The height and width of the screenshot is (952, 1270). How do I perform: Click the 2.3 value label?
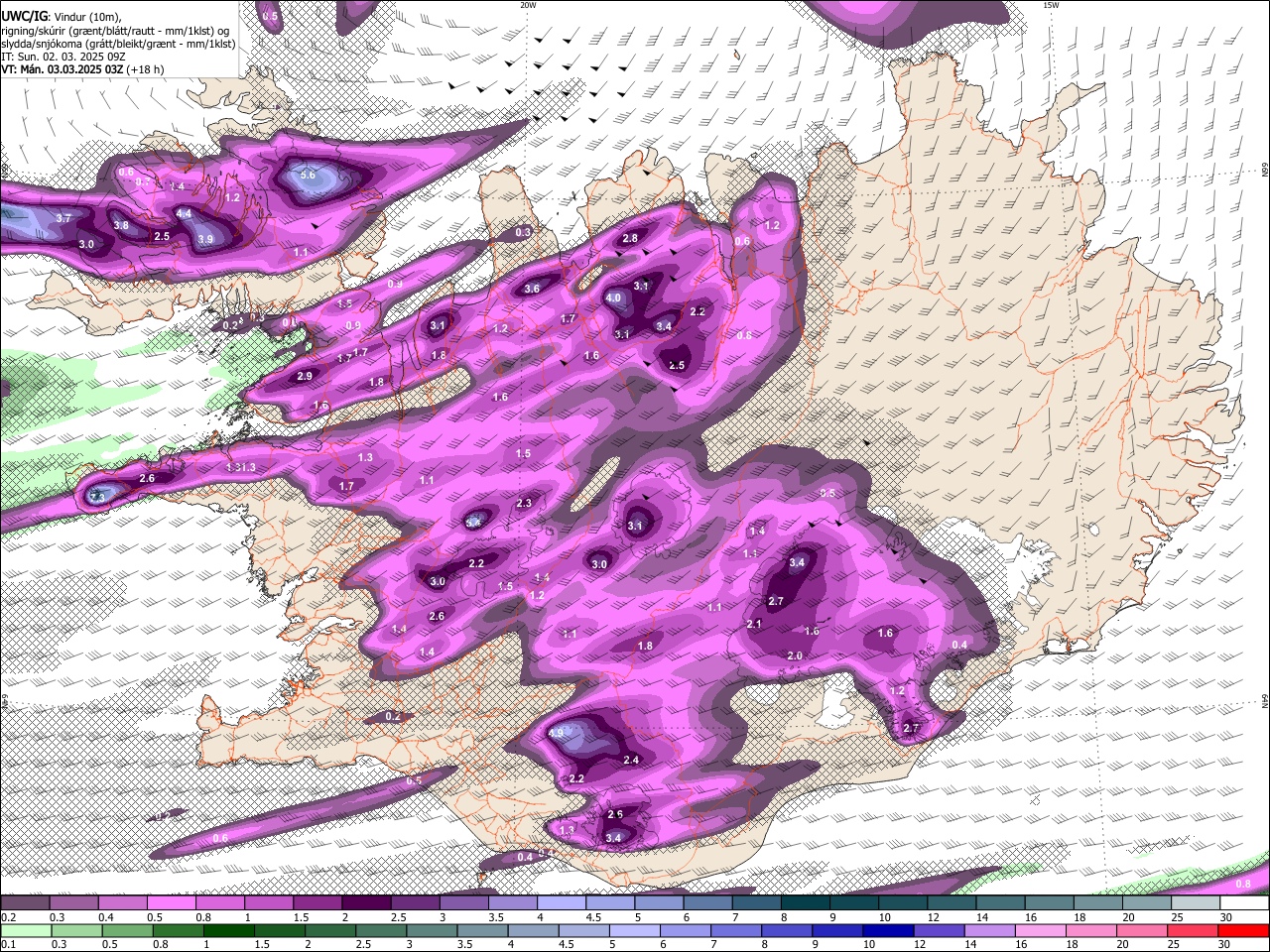click(x=524, y=503)
